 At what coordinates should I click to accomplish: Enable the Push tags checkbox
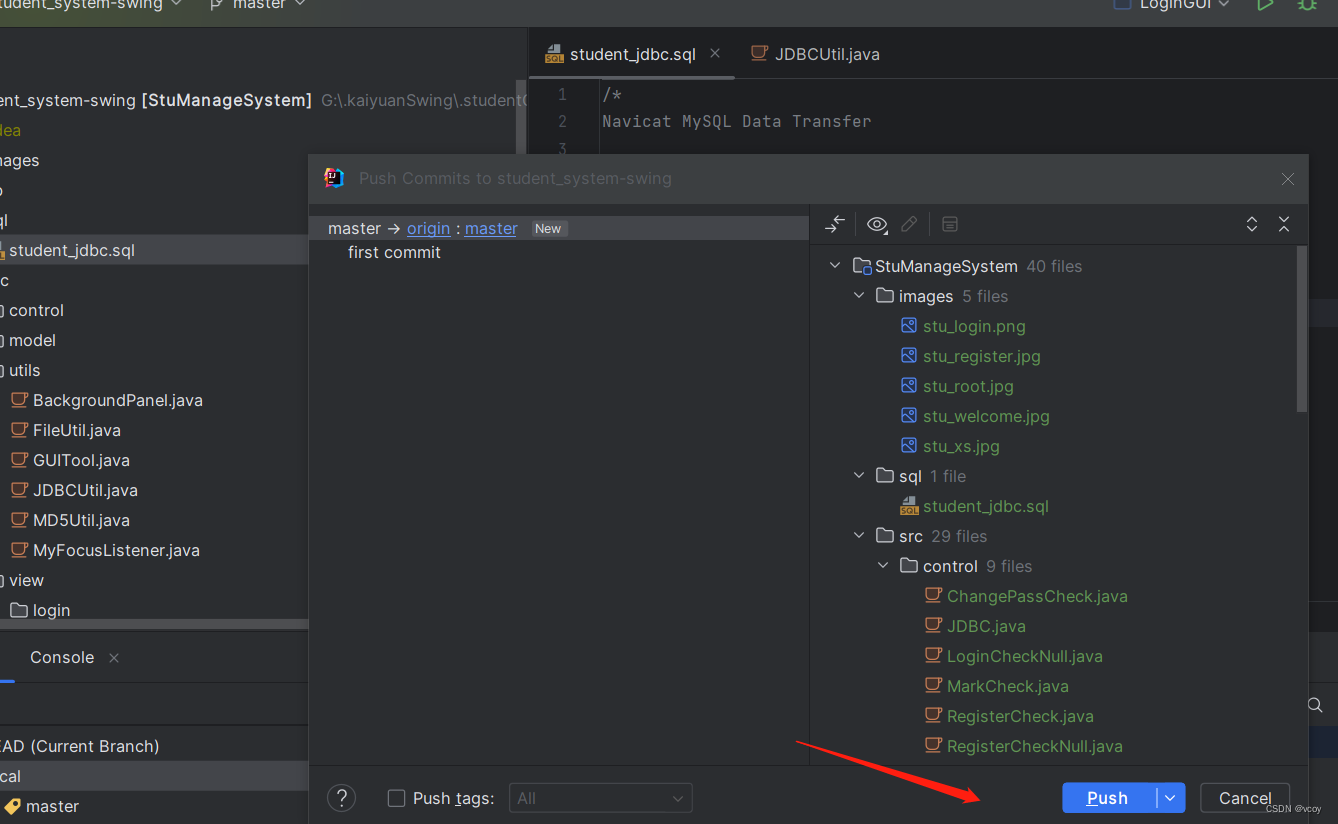396,798
